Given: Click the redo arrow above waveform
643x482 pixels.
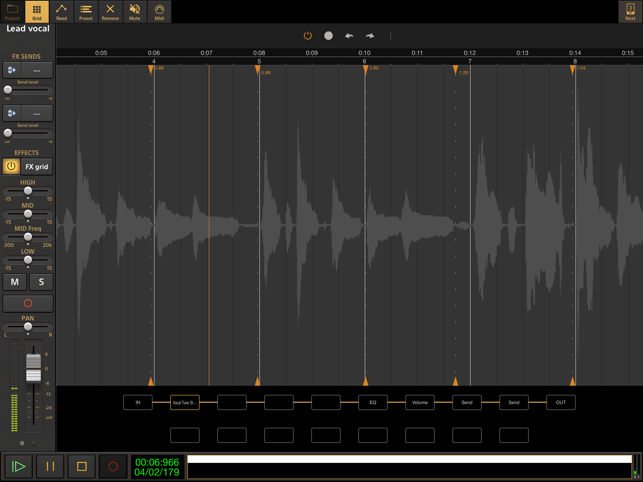Looking at the screenshot, I should (x=369, y=36).
